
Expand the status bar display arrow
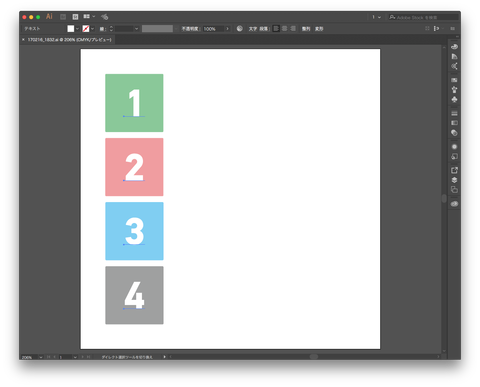[x=164, y=357]
